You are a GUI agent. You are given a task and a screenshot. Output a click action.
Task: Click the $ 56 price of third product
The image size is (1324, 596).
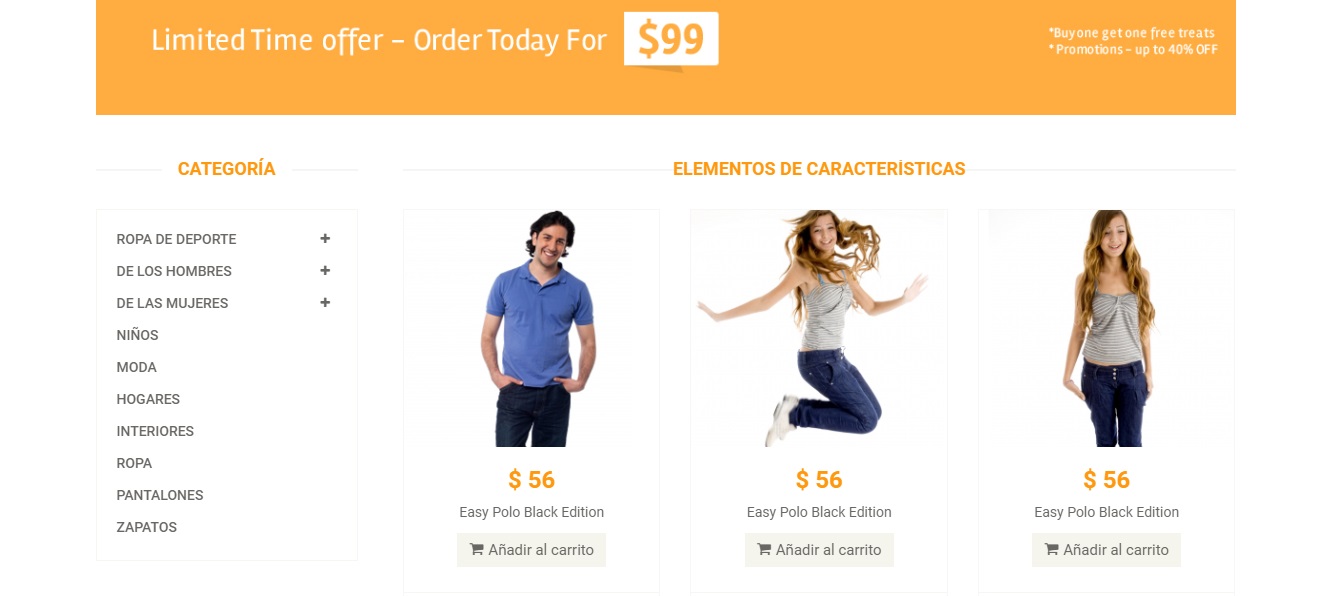coord(1106,480)
